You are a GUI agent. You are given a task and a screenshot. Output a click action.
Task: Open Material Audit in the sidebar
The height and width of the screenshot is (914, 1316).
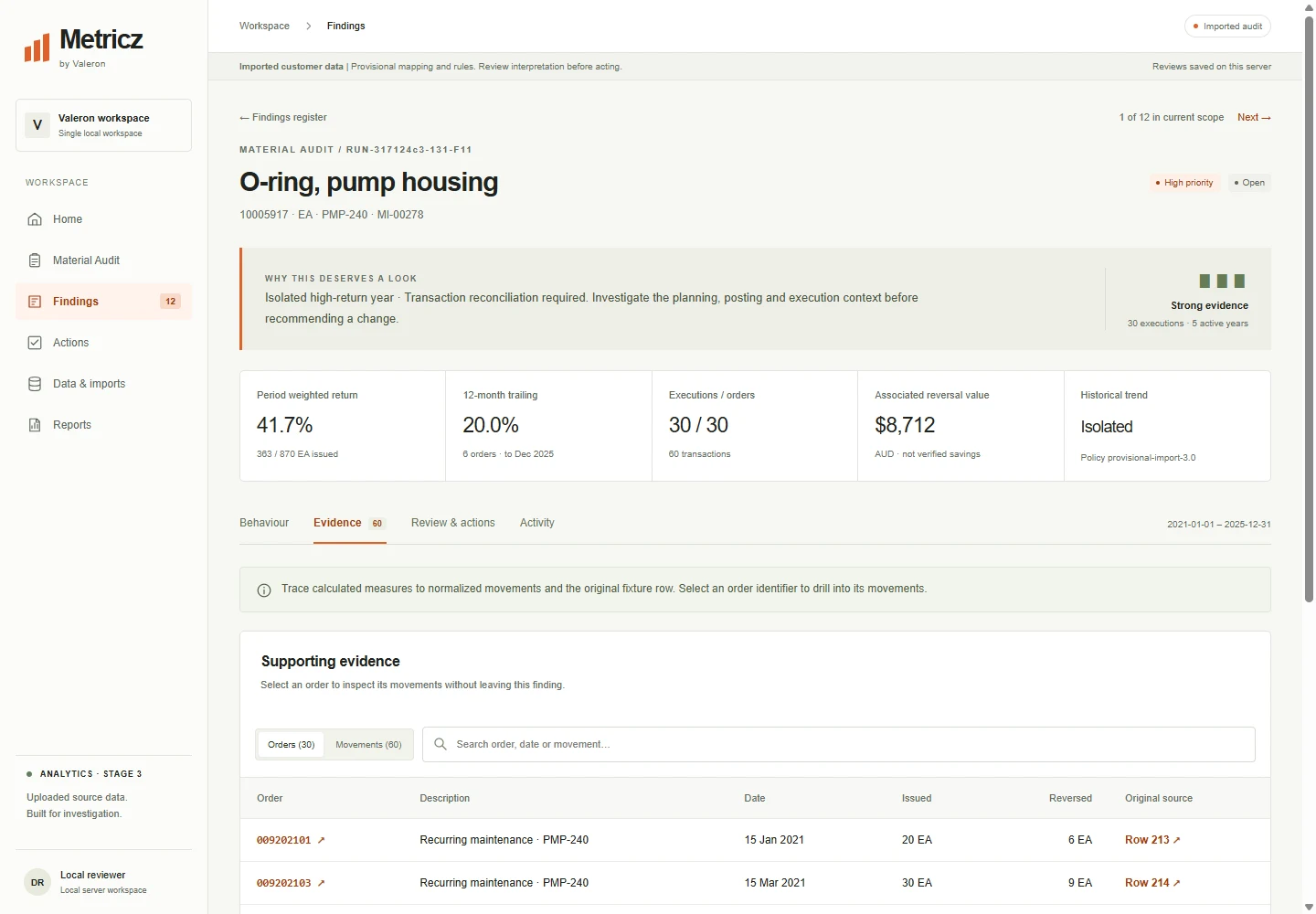coord(103,260)
